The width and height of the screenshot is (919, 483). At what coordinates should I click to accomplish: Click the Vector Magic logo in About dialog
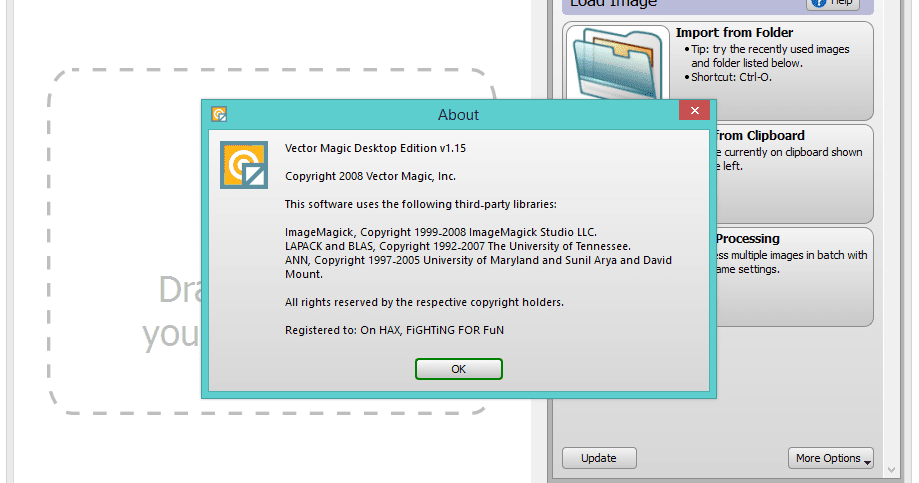(x=244, y=165)
